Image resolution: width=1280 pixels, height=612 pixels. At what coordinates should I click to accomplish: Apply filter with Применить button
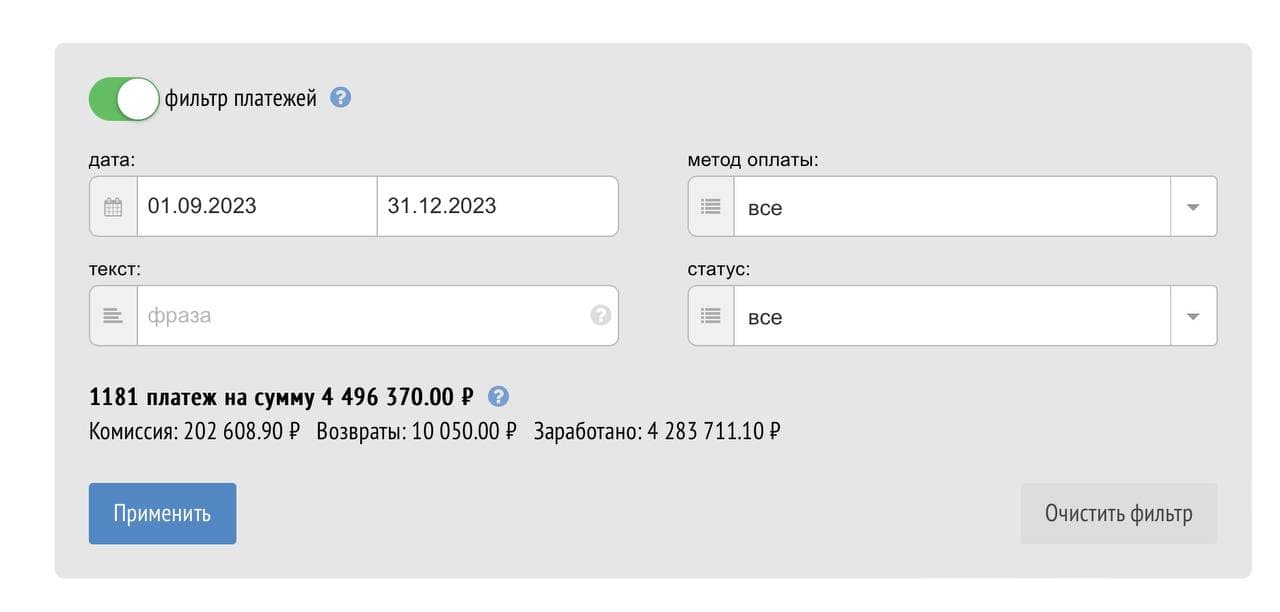(162, 514)
